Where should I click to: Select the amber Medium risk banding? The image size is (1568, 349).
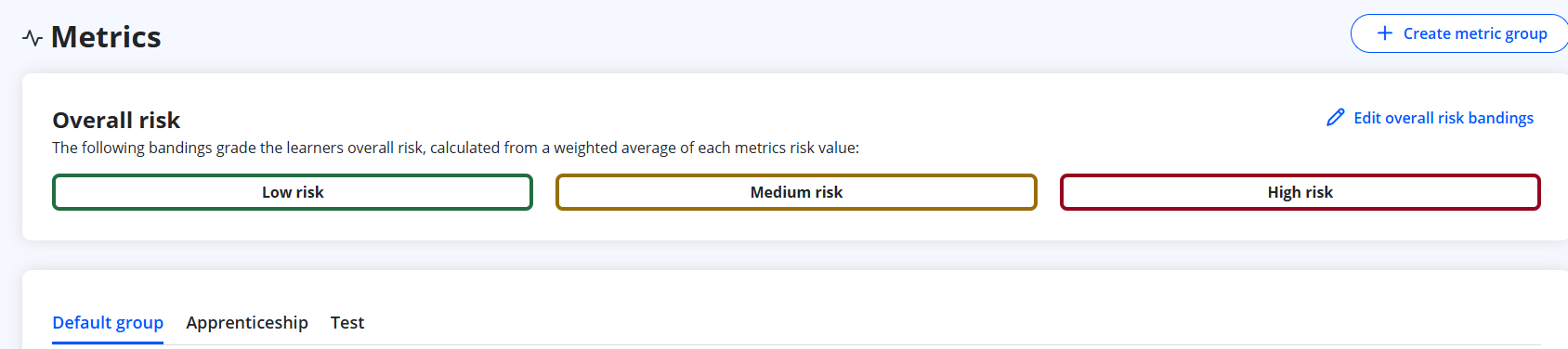[796, 192]
